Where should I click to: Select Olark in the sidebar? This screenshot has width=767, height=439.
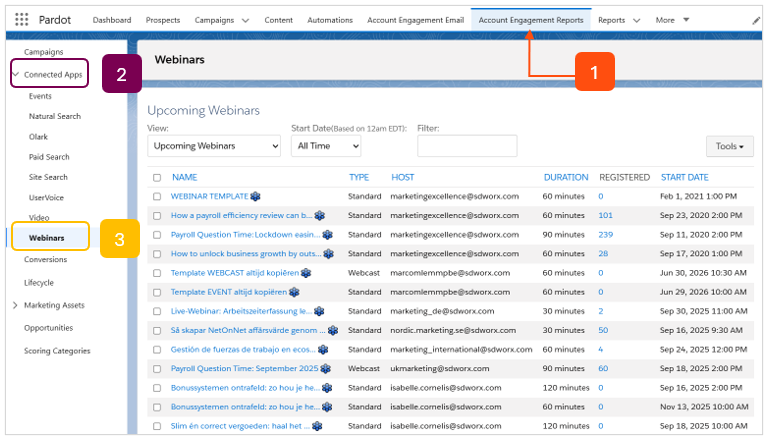pyautogui.click(x=38, y=137)
